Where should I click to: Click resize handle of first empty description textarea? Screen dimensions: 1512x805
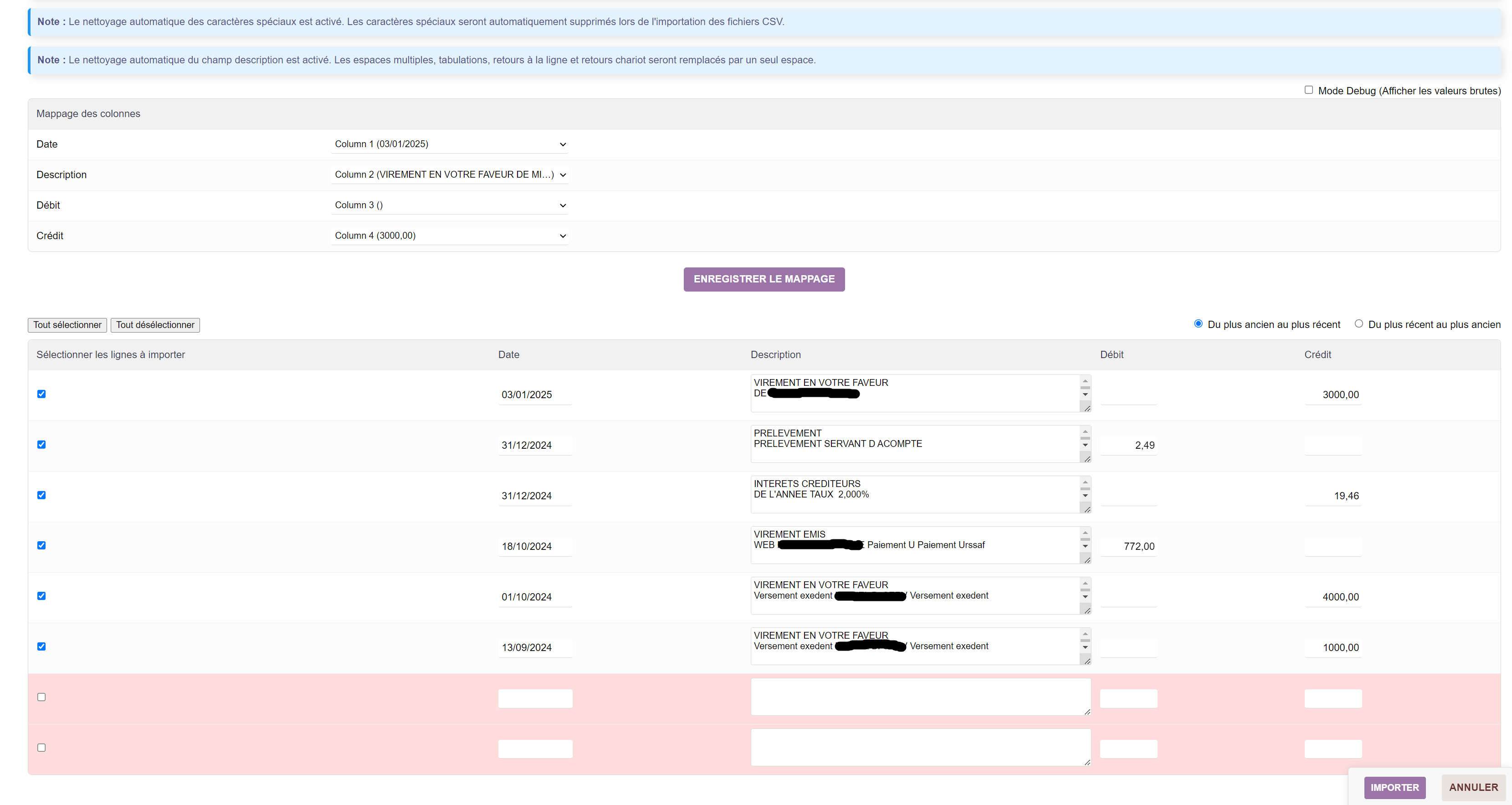point(1087,712)
